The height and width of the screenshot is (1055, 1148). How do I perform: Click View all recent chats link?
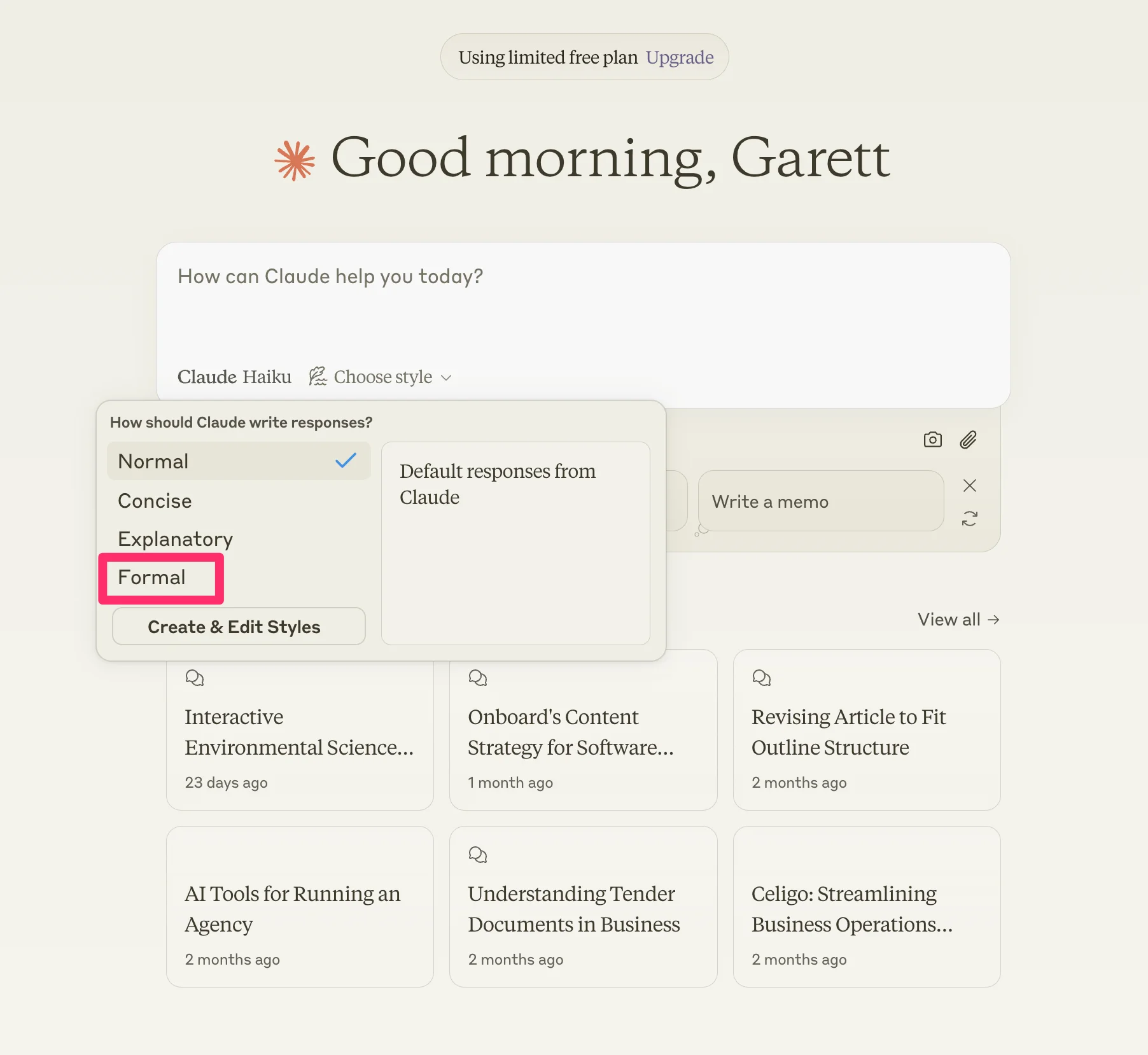[958, 620]
